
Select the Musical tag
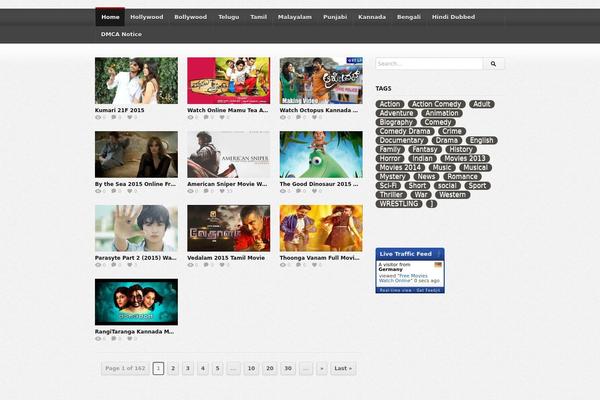pos(476,168)
